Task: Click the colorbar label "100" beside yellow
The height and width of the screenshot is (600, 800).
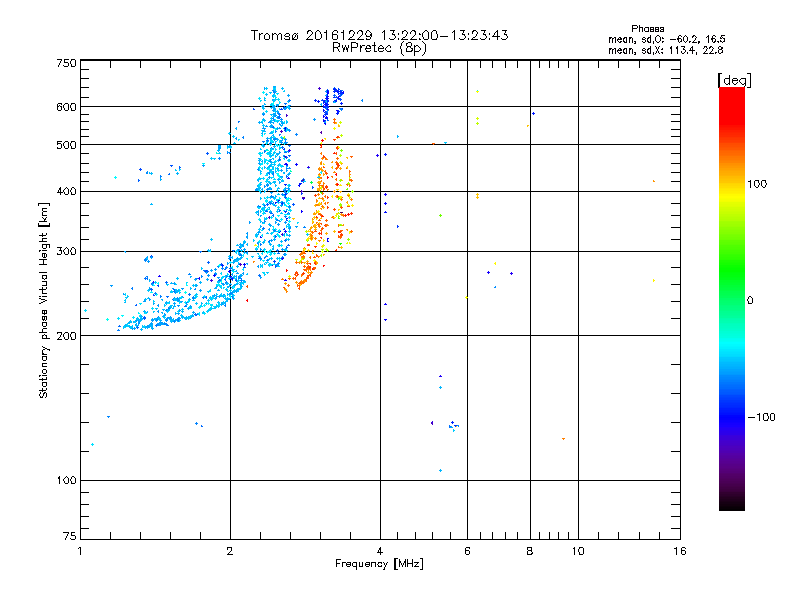Action: [757, 184]
